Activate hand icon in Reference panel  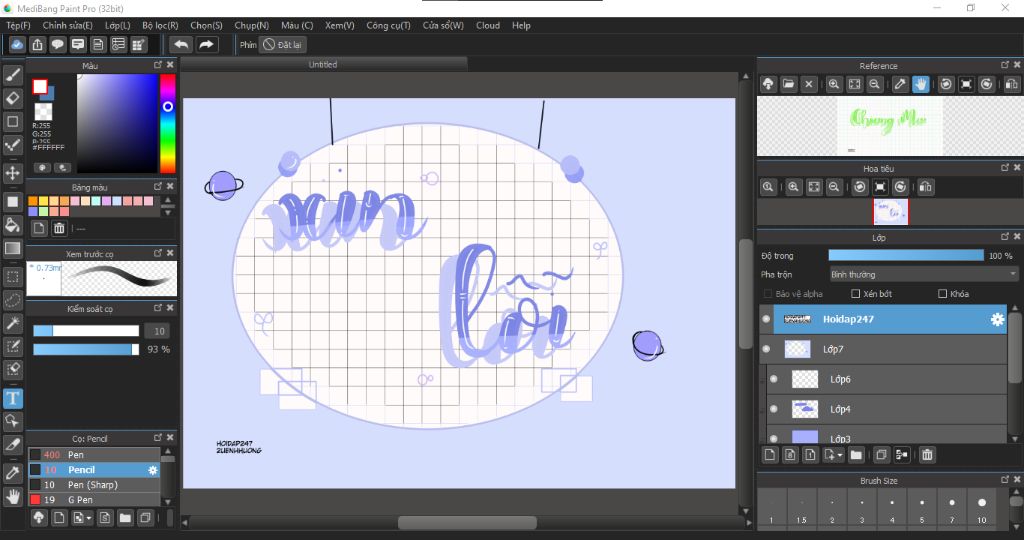pyautogui.click(x=921, y=84)
